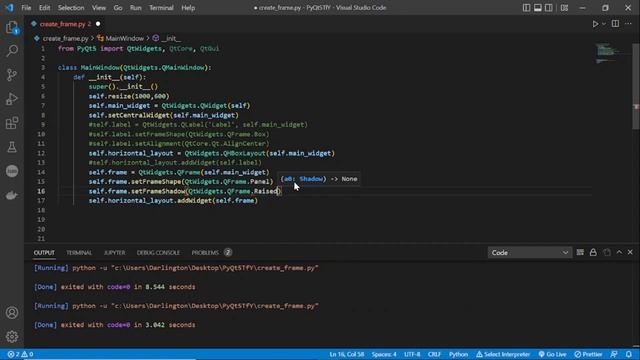Open the Terminal menu
The height and width of the screenshot is (360, 640).
tap(161, 8)
